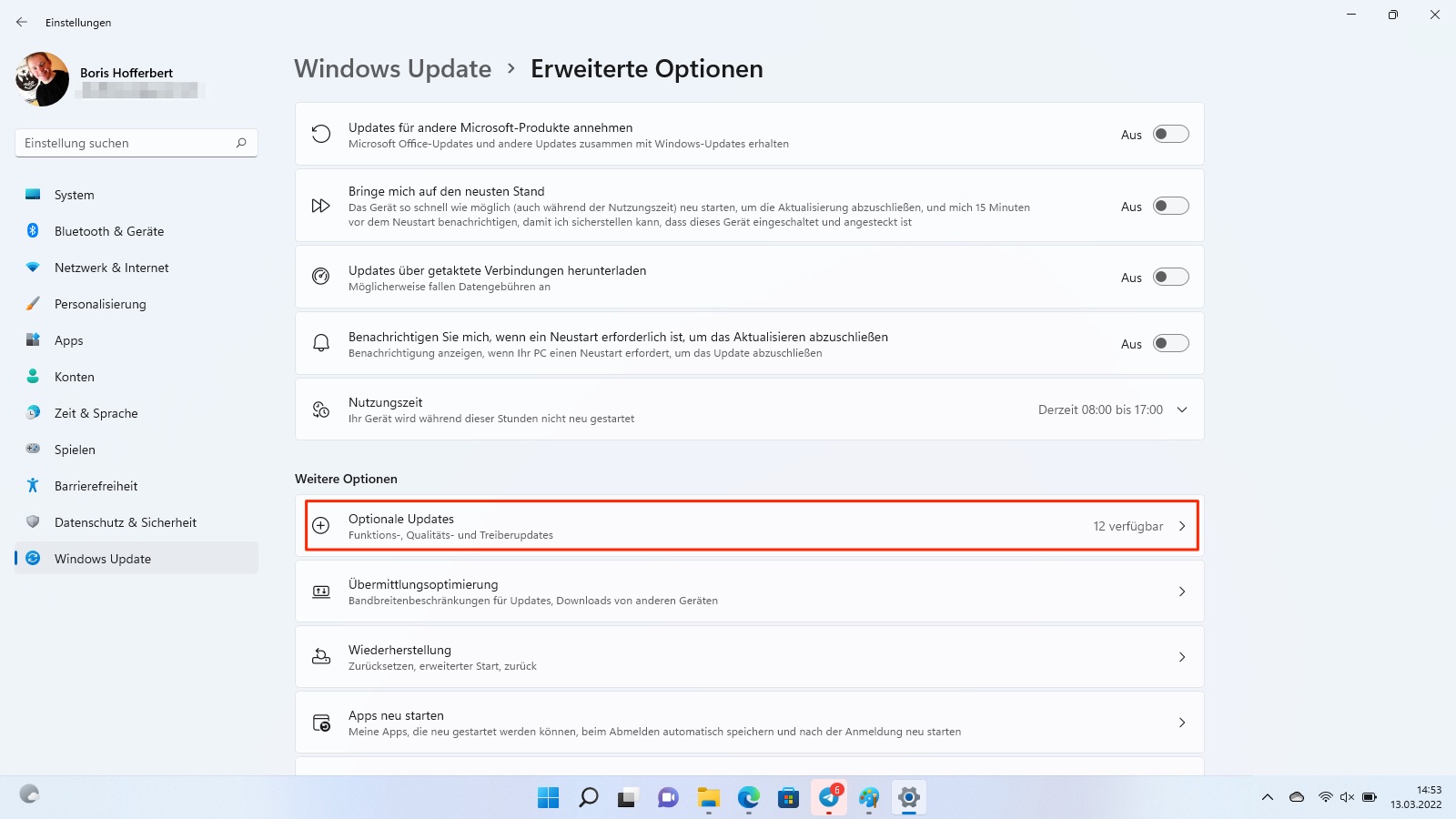Enable Updates für andere Microsoft-Produkte annehmen
The width and height of the screenshot is (1456, 819).
(x=1171, y=134)
